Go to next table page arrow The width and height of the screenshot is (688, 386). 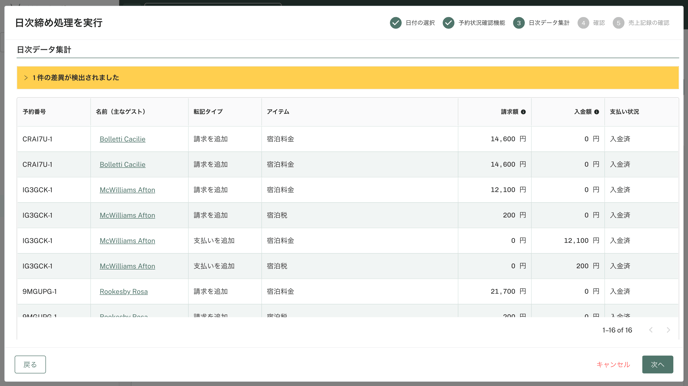point(668,330)
